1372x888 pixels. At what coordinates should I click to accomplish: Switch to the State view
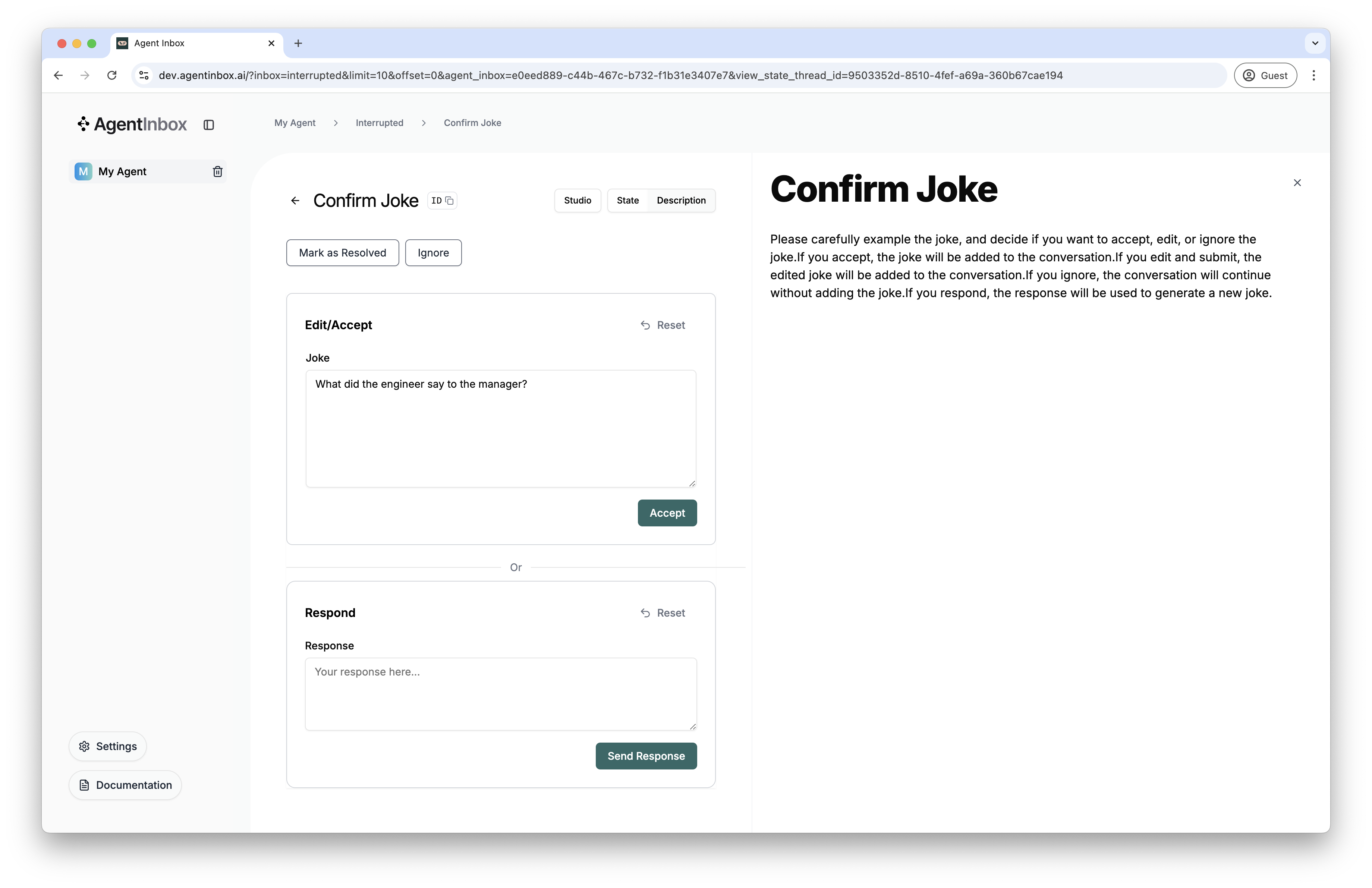click(x=627, y=201)
